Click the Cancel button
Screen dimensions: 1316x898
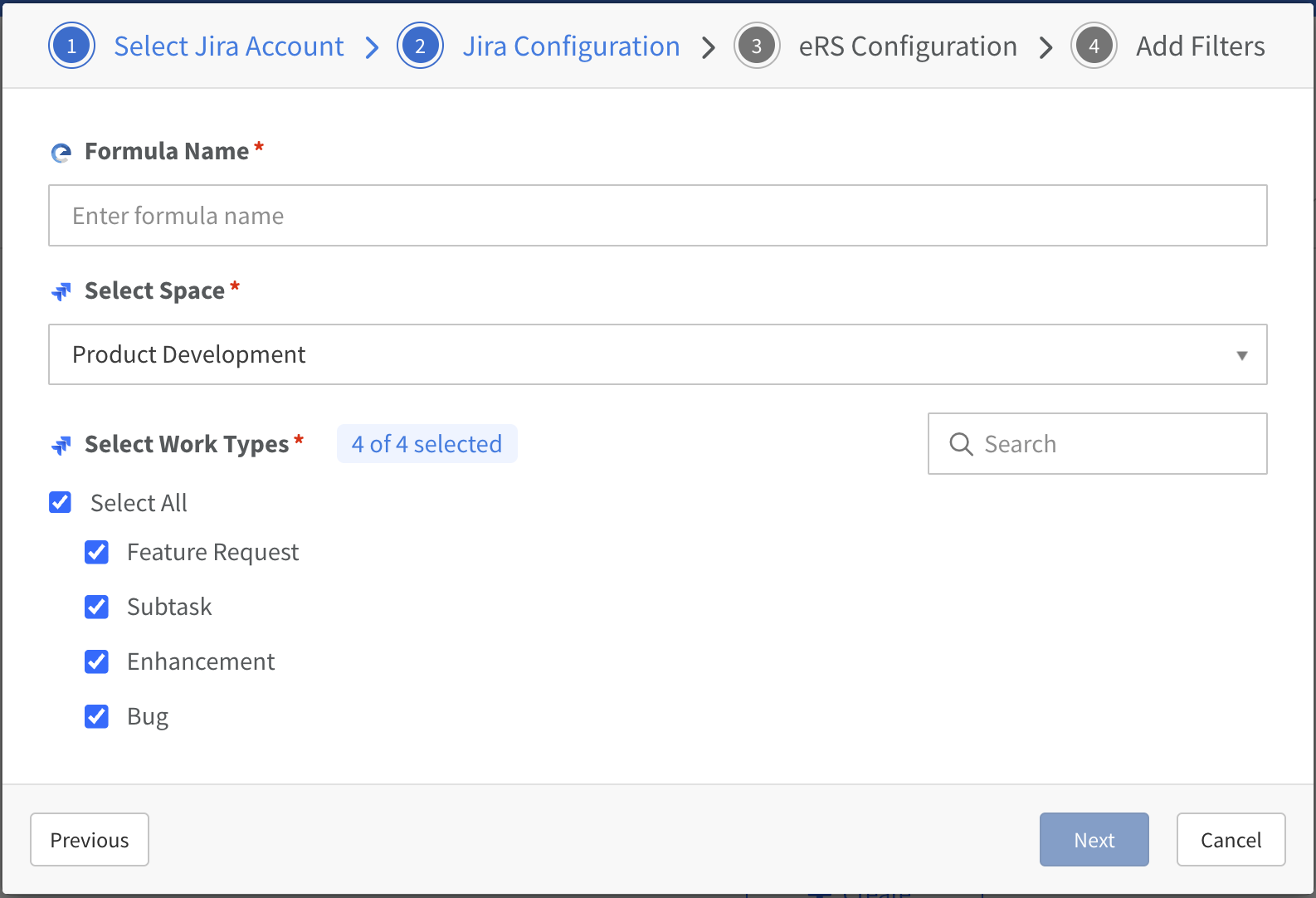coord(1231,840)
